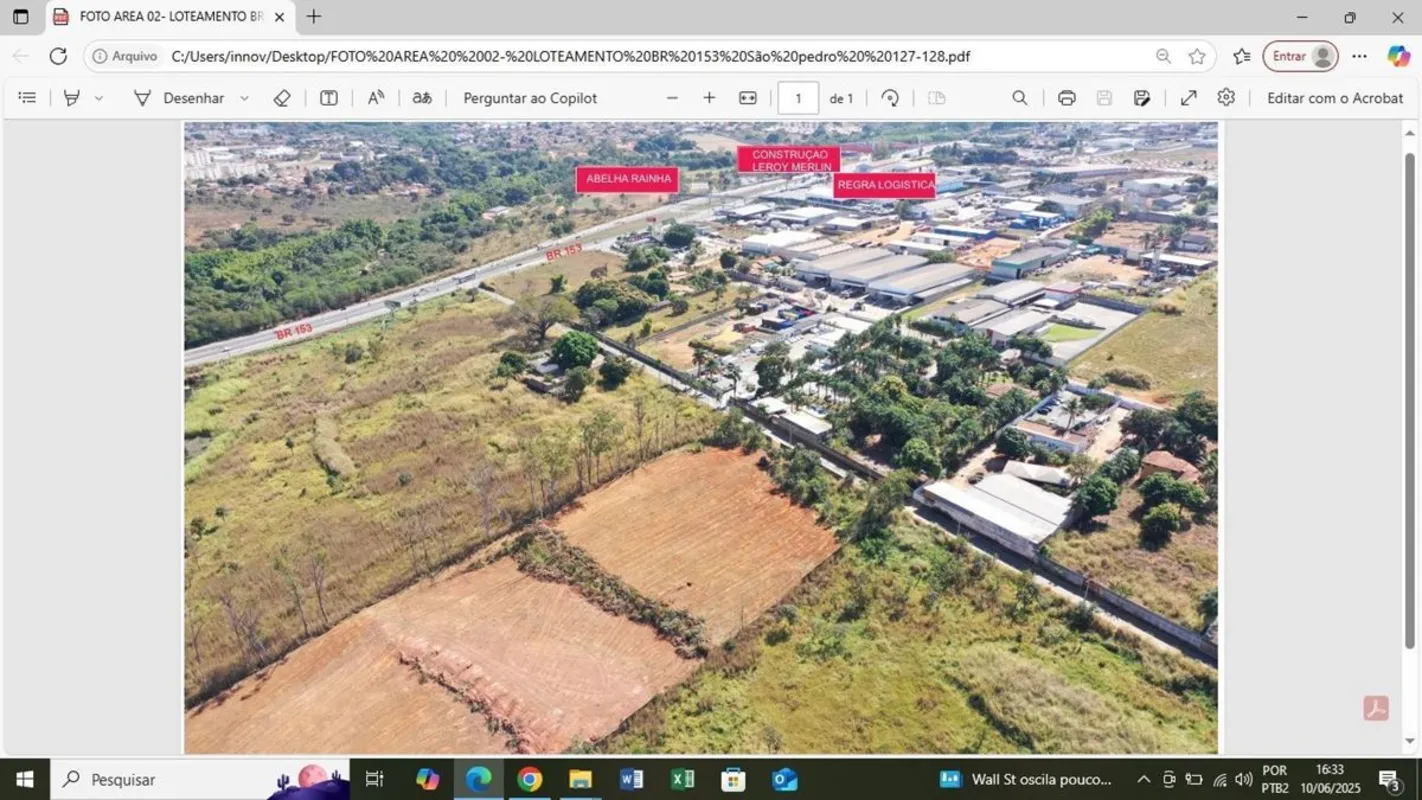Open Microsoft Word from the taskbar
1422x800 pixels.
[631, 779]
